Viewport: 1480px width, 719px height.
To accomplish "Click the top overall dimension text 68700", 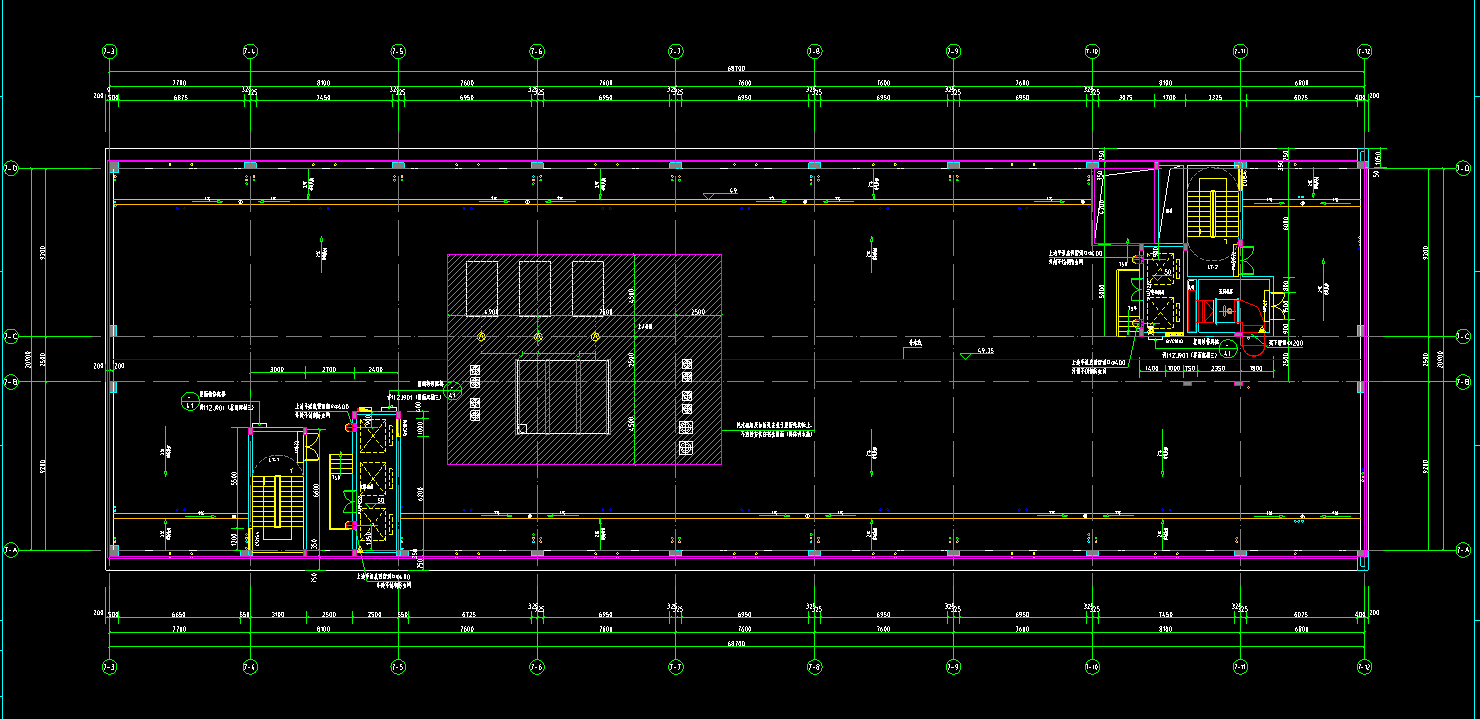I will point(736,69).
